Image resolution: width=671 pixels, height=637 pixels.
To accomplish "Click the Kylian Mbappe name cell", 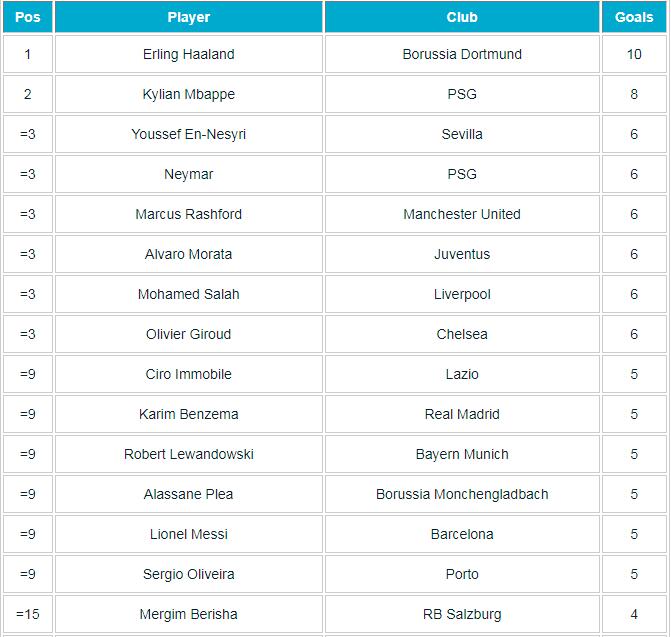I will pos(189,94).
